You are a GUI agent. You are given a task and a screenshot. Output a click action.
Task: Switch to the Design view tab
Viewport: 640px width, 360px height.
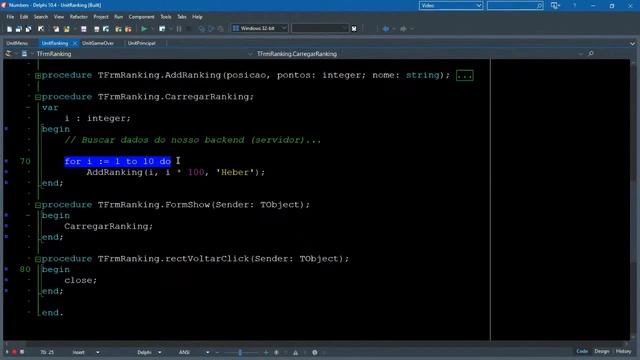point(602,351)
